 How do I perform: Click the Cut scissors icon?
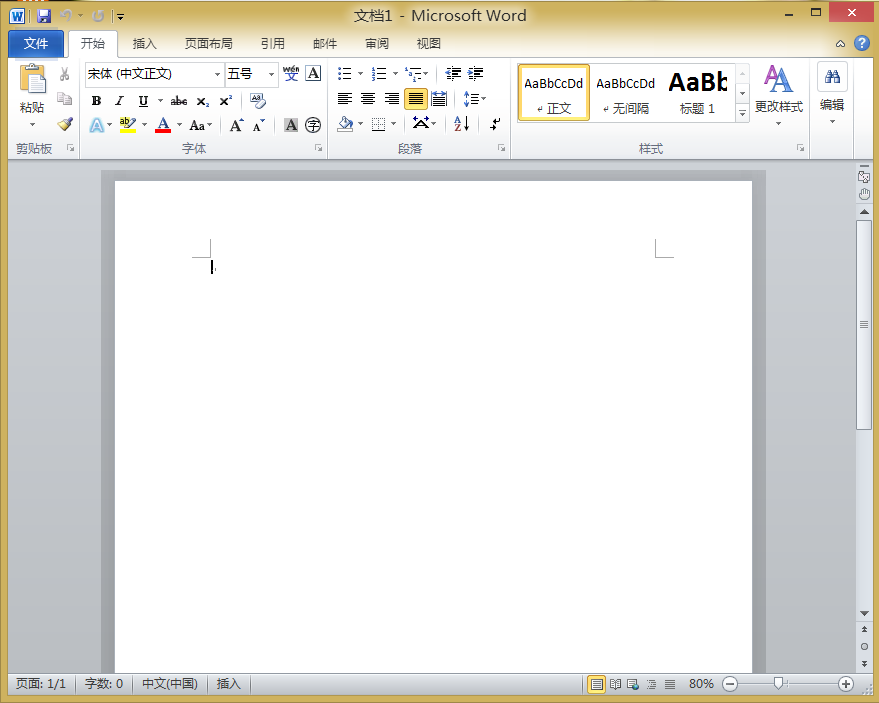coord(64,74)
